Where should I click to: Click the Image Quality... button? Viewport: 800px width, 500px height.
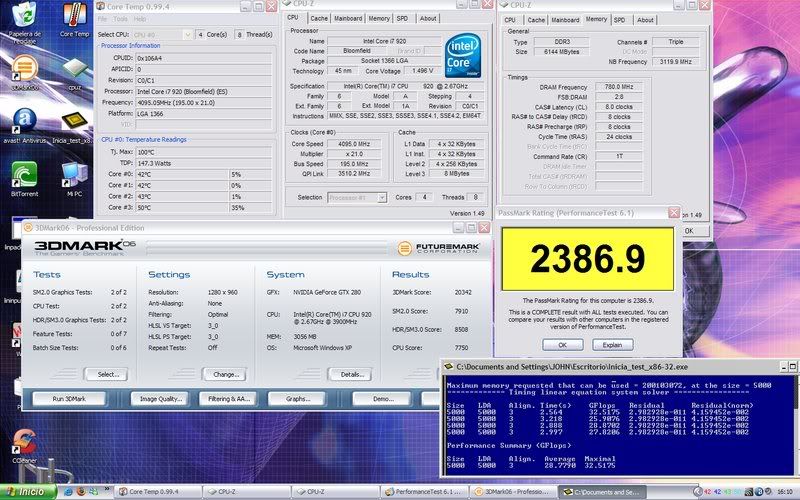160,399
